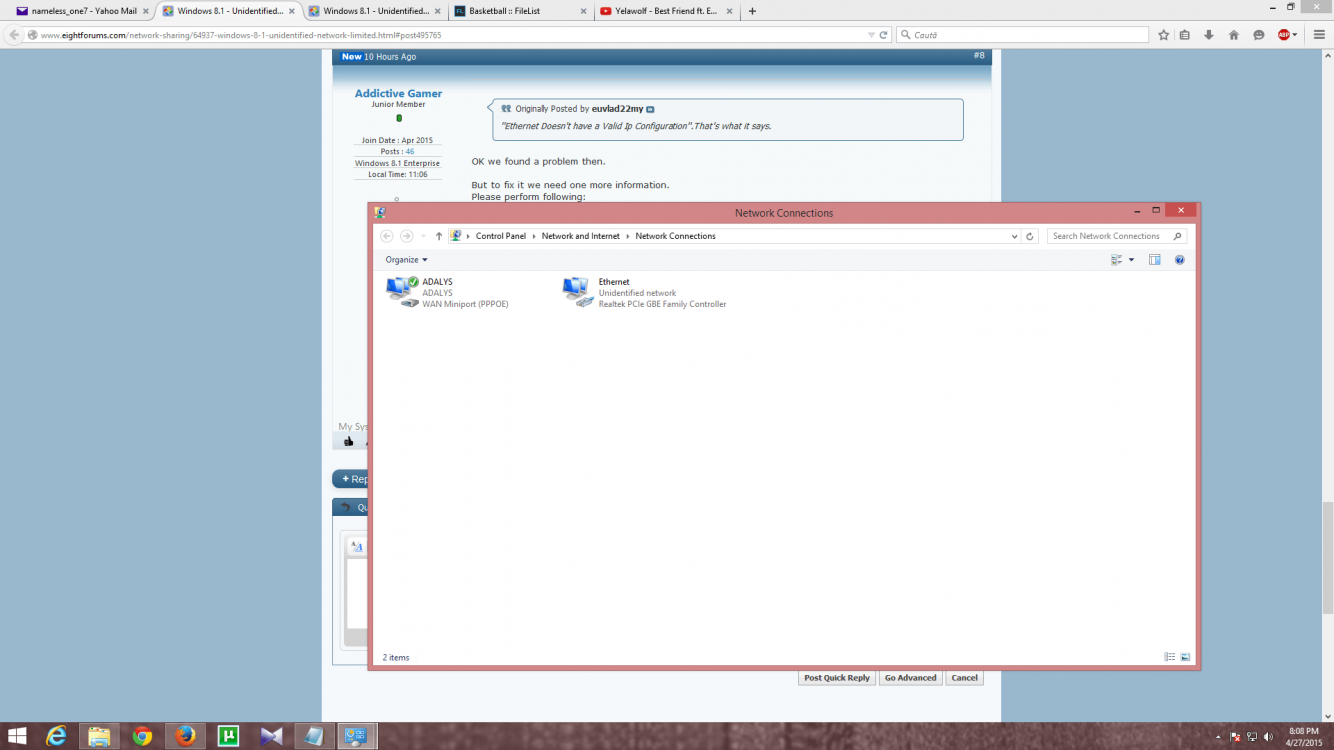
Task: Expand the Organize menu
Action: [406, 260]
